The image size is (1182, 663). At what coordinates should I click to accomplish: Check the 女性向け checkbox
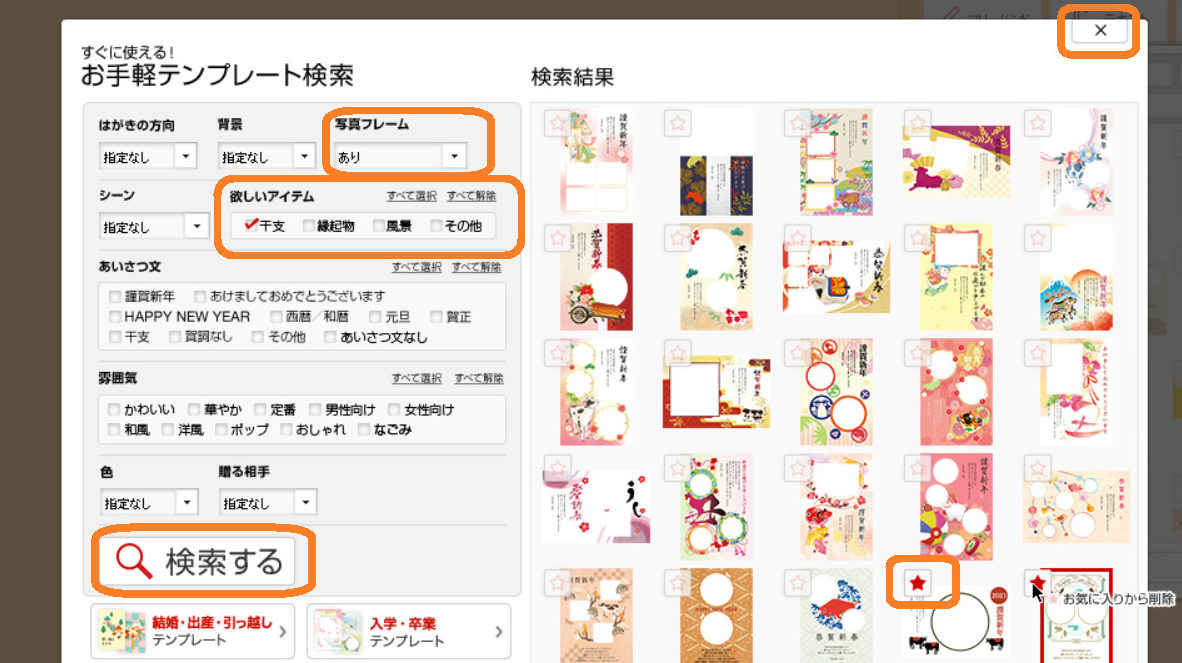click(x=394, y=409)
